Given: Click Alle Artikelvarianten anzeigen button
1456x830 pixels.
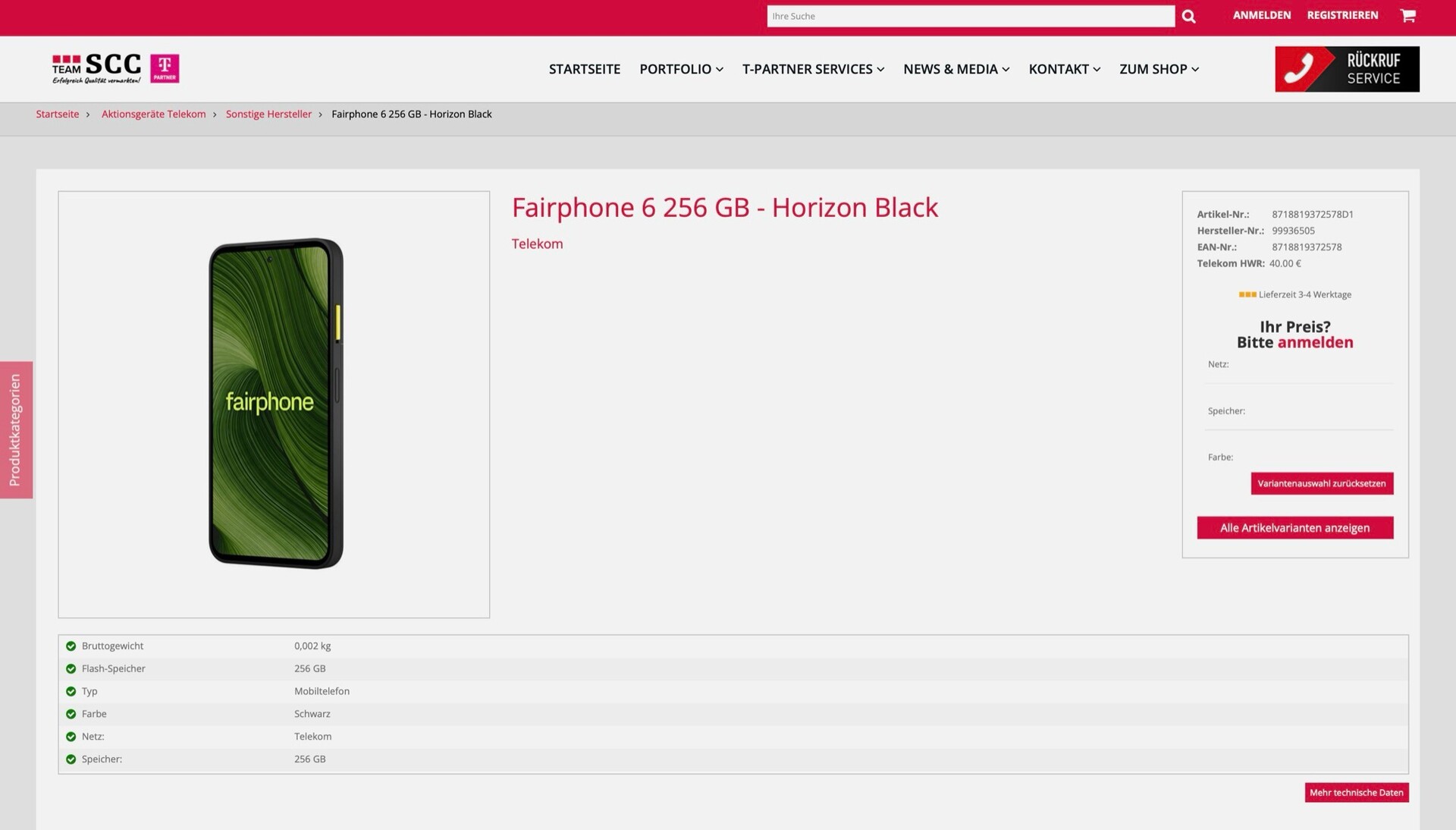Looking at the screenshot, I should pyautogui.click(x=1294, y=528).
